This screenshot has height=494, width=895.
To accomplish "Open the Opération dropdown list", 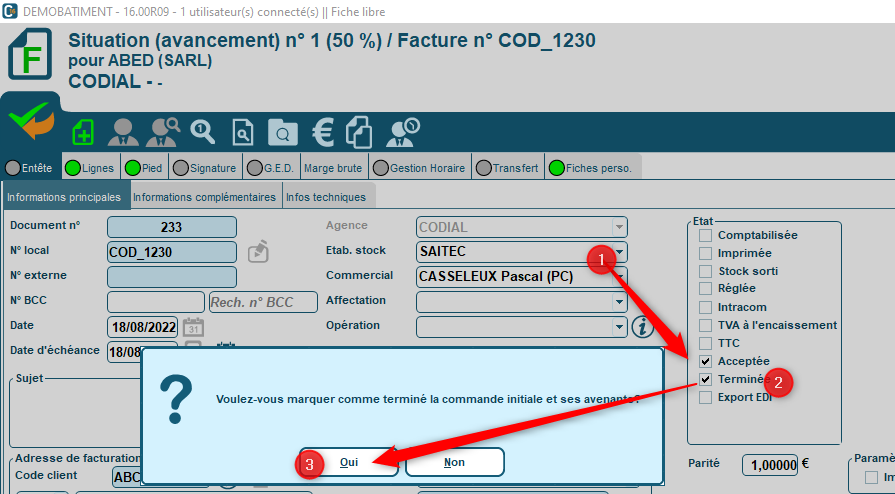I will click(620, 327).
